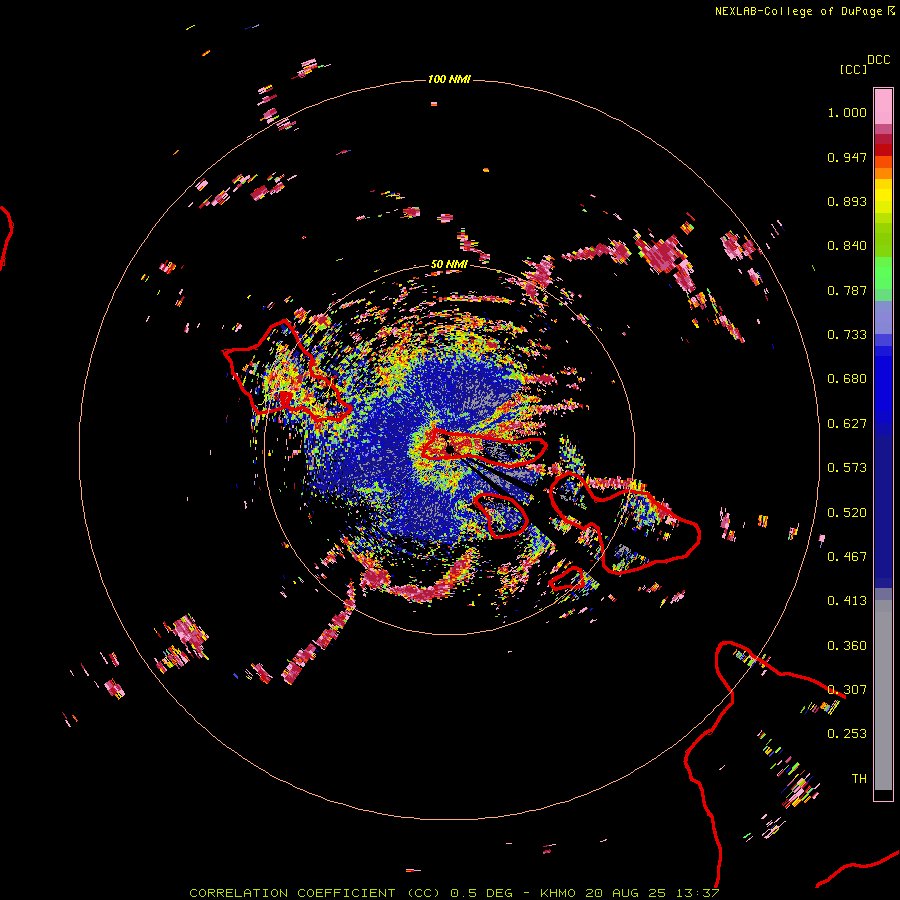Click the 50 NMI range ring label
The image size is (900, 900).
[449, 265]
